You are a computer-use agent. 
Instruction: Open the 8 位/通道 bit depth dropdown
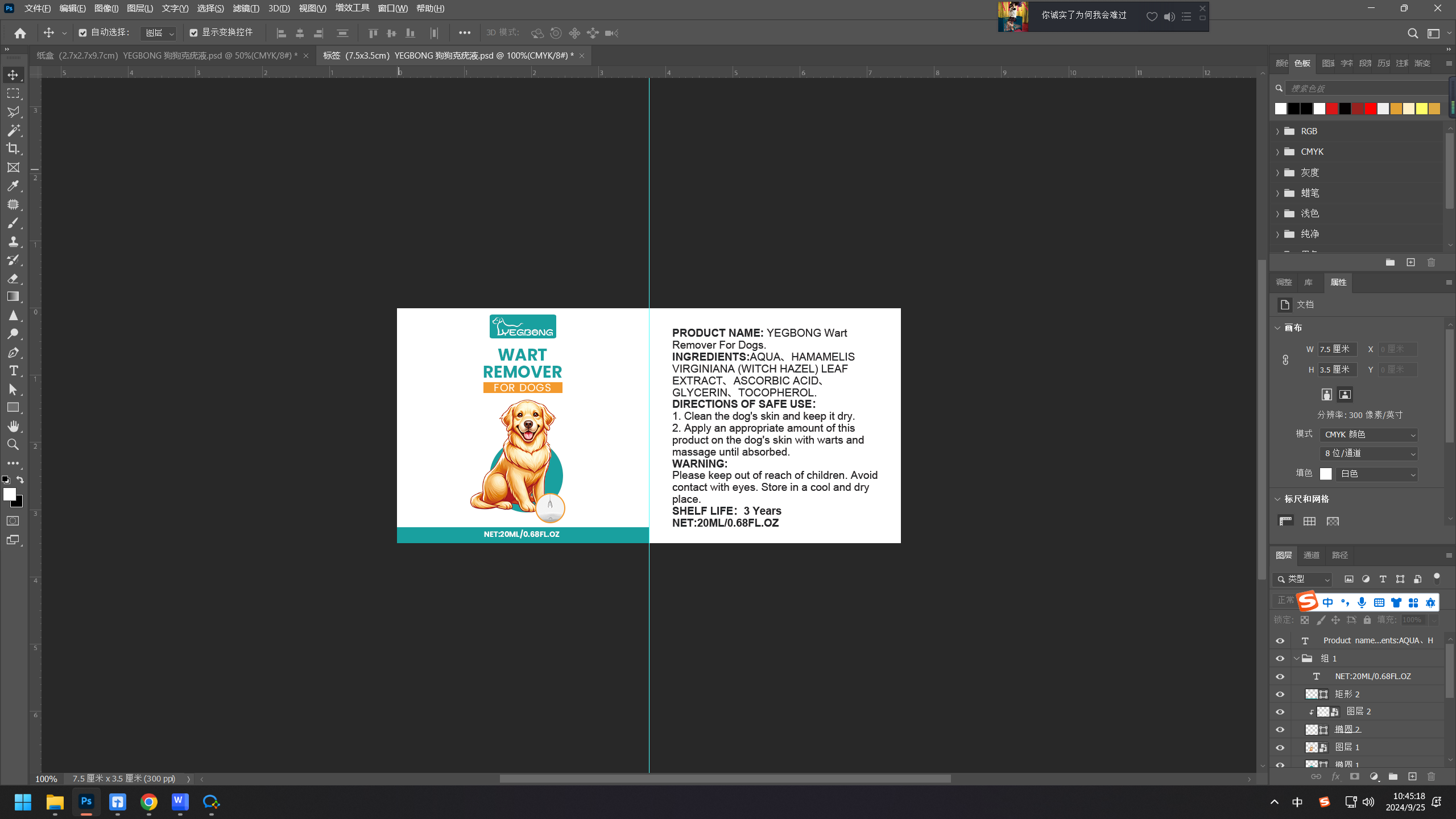coord(1368,453)
